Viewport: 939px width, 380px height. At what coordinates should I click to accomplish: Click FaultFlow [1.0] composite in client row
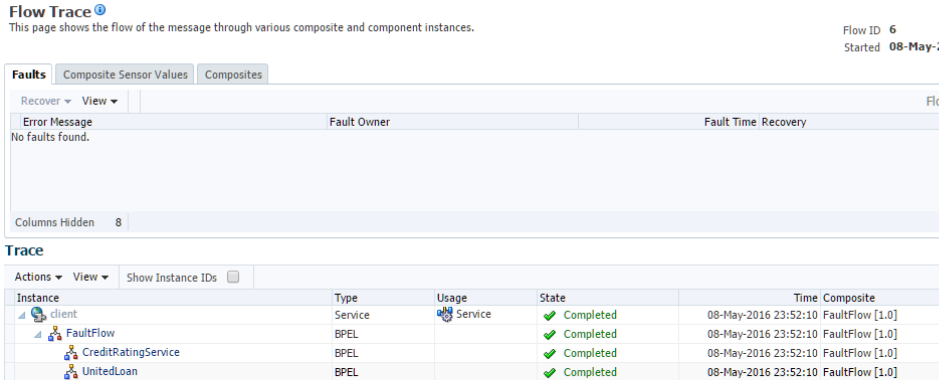point(860,315)
